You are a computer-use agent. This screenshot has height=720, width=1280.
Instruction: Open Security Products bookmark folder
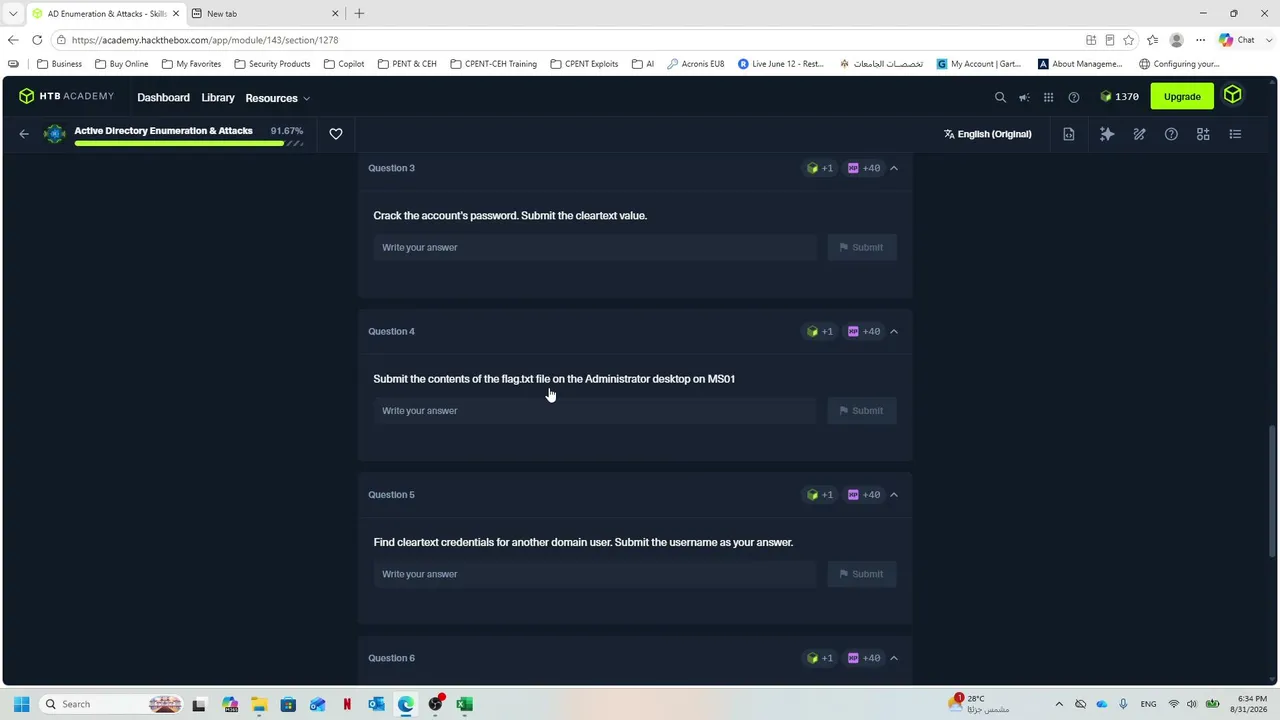pyautogui.click(x=272, y=64)
